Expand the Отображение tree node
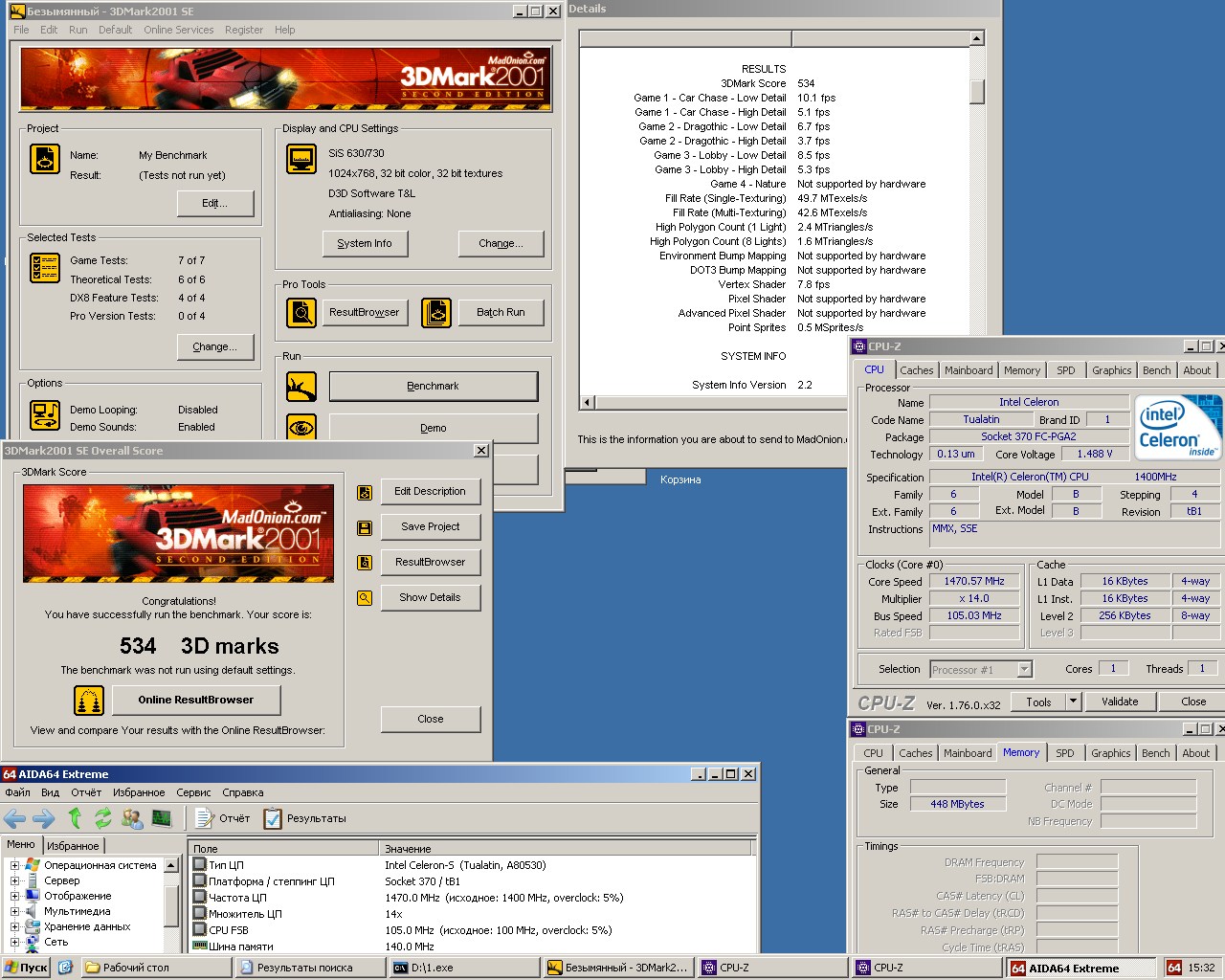 pos(14,896)
